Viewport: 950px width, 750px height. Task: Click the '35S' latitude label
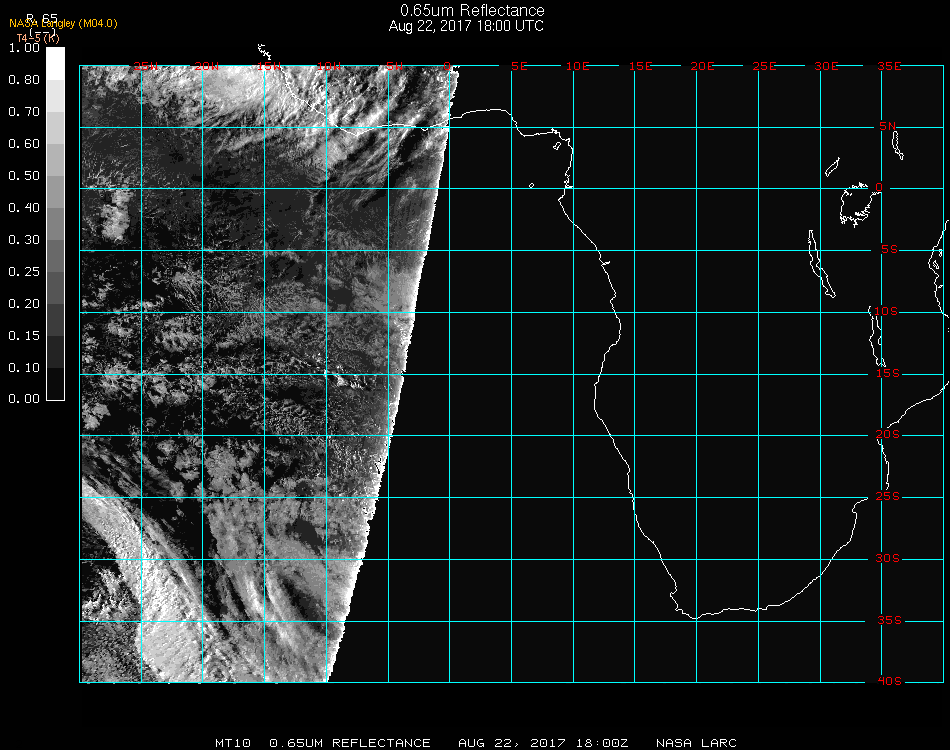pos(889,620)
